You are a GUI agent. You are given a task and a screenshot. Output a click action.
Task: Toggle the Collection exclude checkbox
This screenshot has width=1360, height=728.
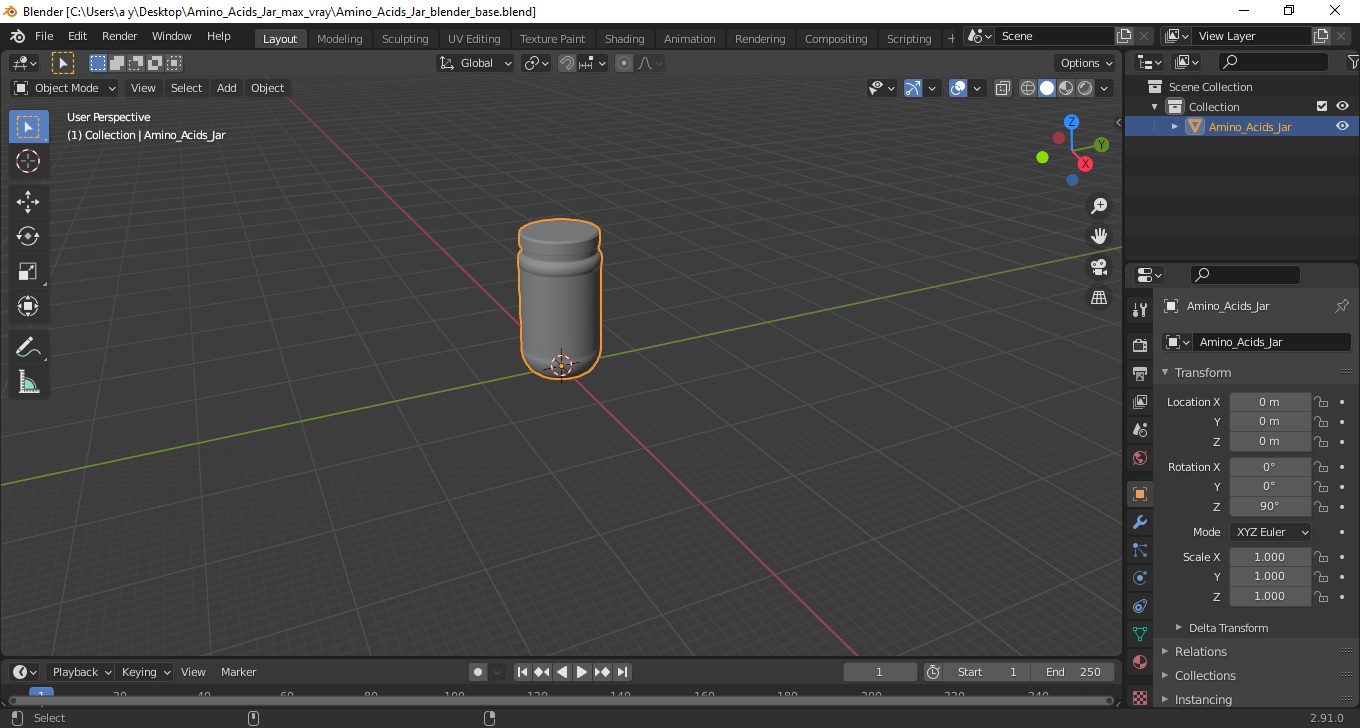click(x=1322, y=106)
